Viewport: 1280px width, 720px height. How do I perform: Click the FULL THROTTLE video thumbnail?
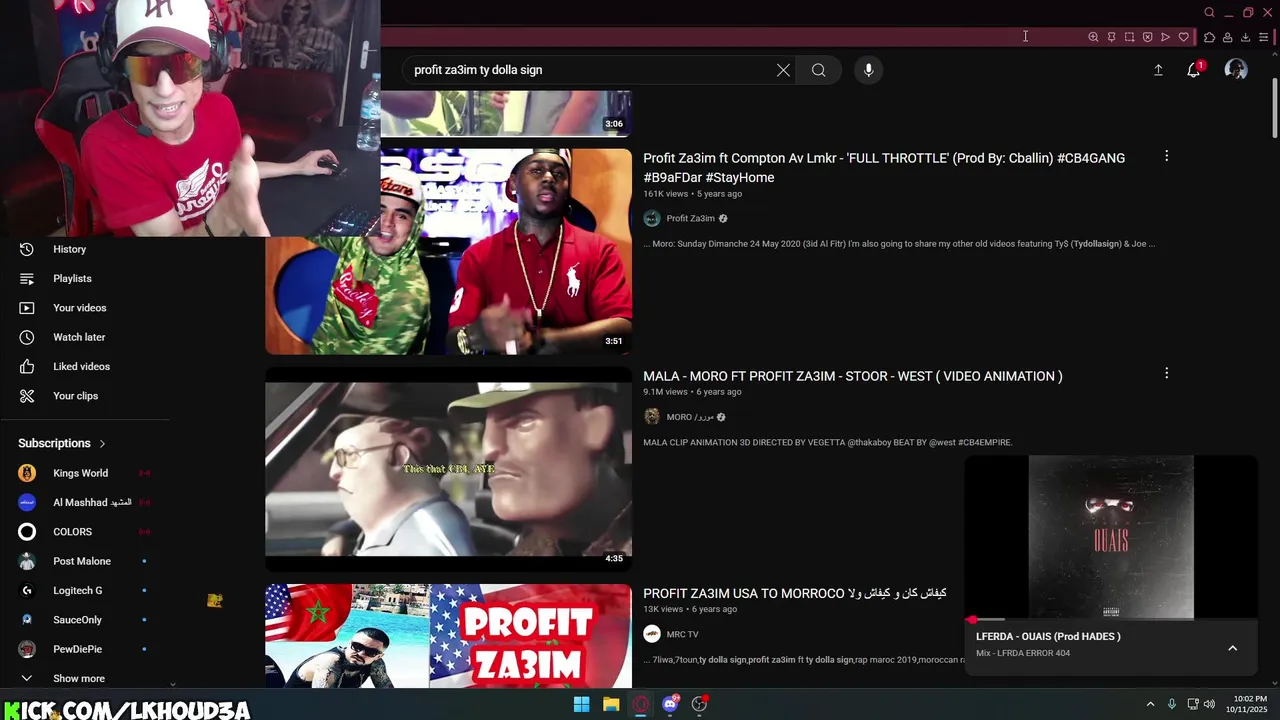pyautogui.click(x=448, y=251)
